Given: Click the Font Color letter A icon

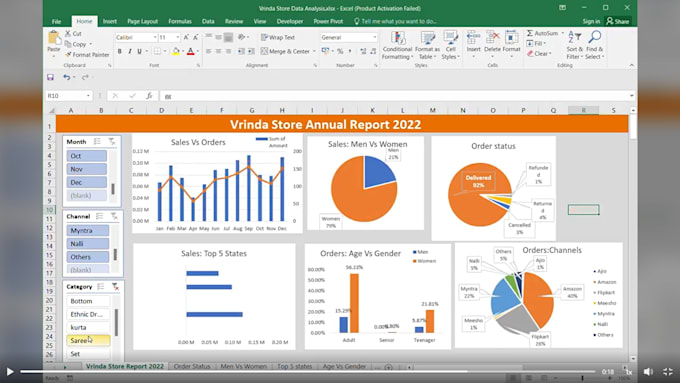Looking at the screenshot, I should click(x=190, y=51).
